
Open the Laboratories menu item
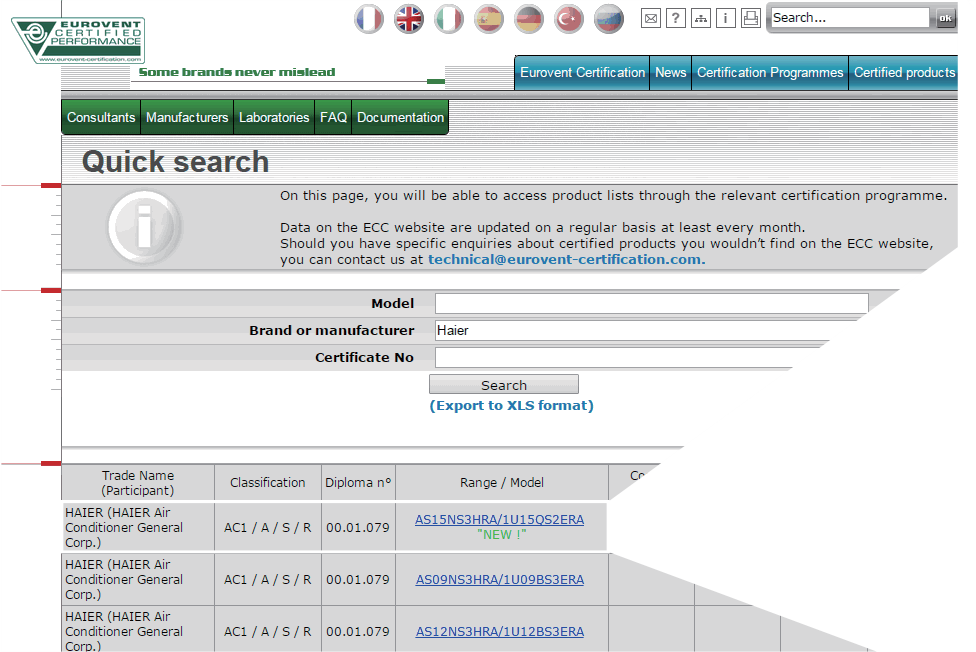[274, 117]
